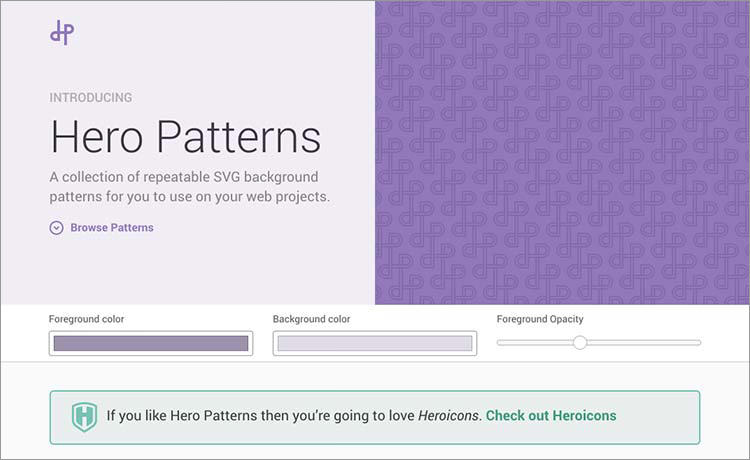Click the INTRODUCING label text
The width and height of the screenshot is (750, 460).
coord(91,98)
